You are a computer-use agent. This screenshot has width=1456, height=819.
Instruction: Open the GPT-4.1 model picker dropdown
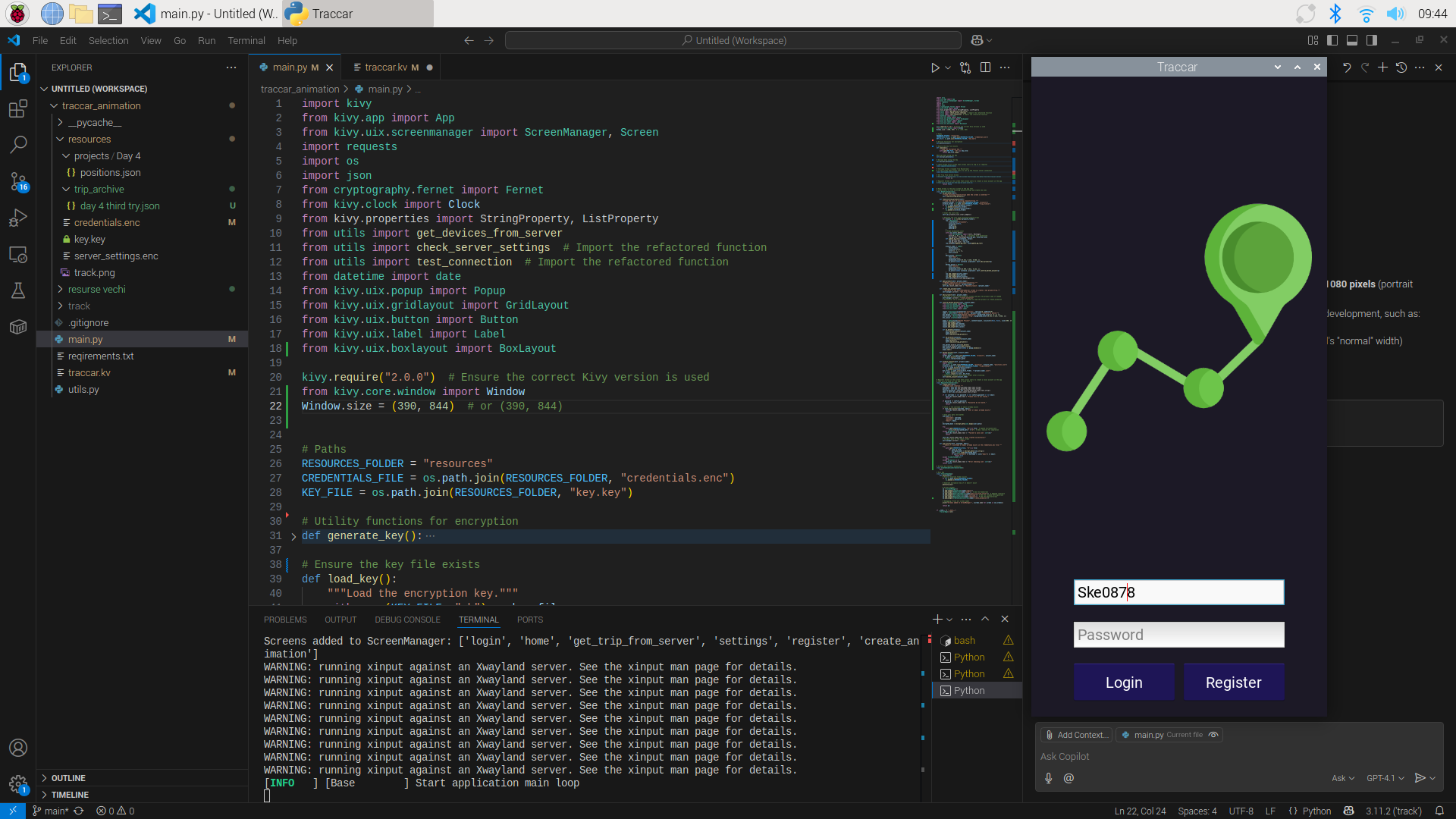click(1385, 778)
